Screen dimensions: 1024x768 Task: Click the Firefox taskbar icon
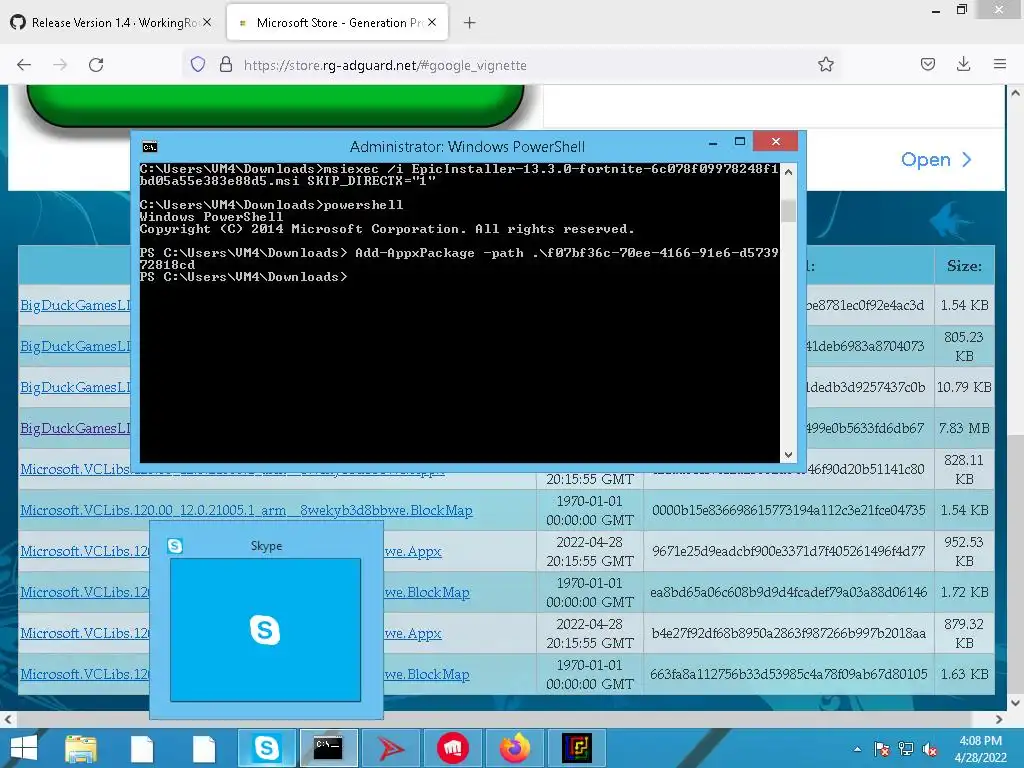[x=515, y=748]
